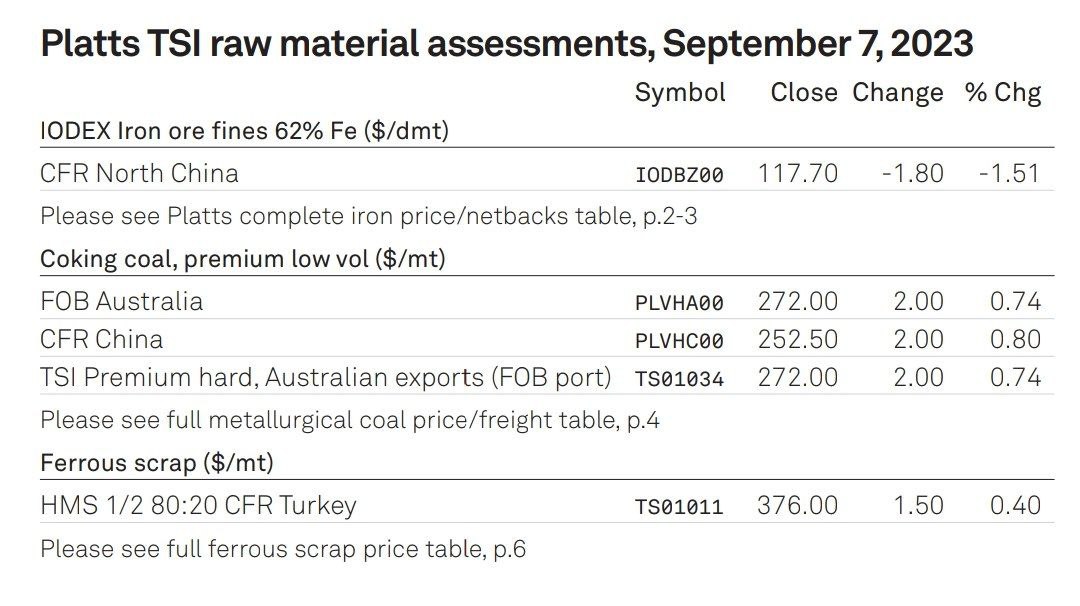The width and height of the screenshot is (1080, 606).
Task: Click the IODBZ00 symbol code
Action: 679,175
